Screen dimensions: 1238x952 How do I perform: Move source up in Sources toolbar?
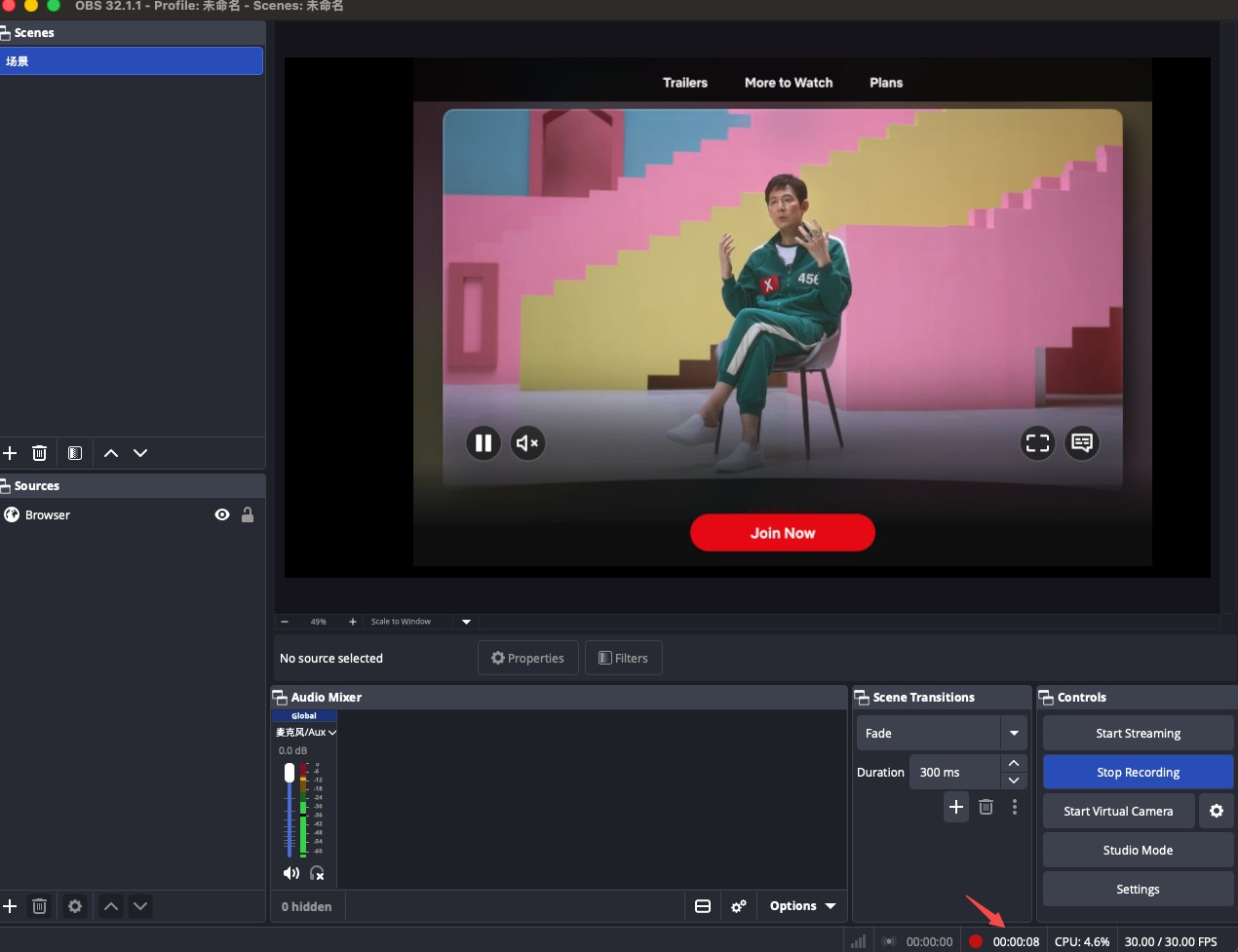tap(111, 906)
